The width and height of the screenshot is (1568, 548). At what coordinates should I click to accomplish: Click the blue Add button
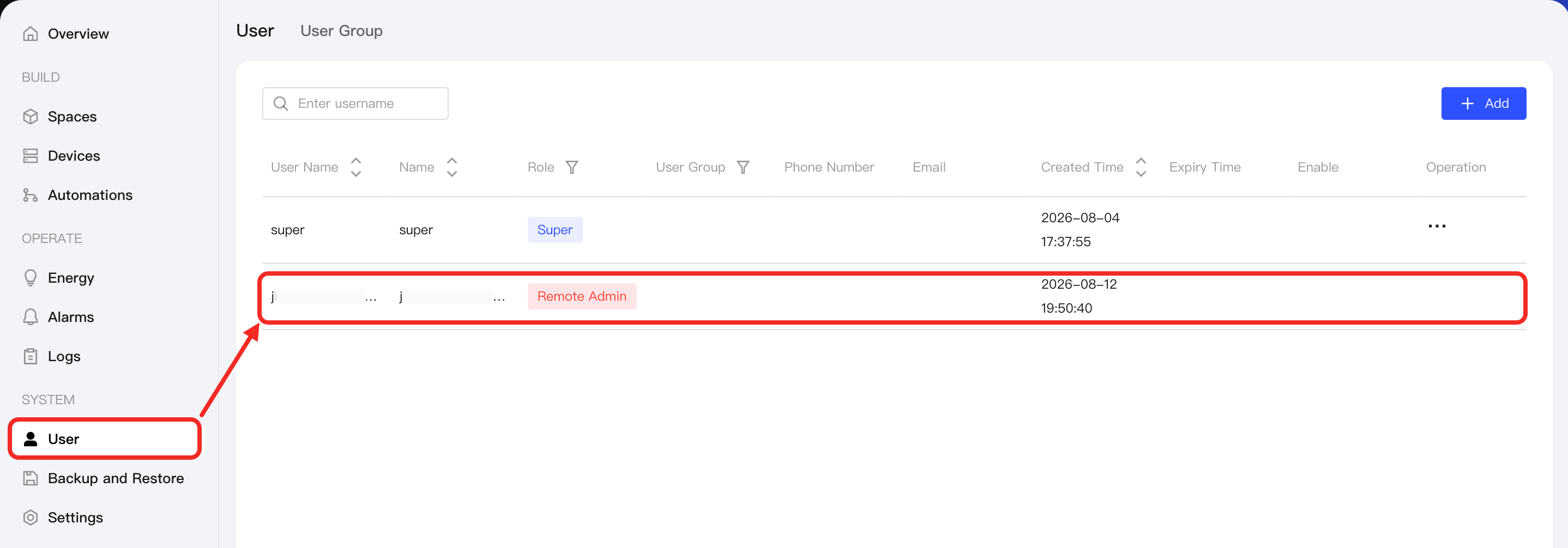(x=1483, y=104)
